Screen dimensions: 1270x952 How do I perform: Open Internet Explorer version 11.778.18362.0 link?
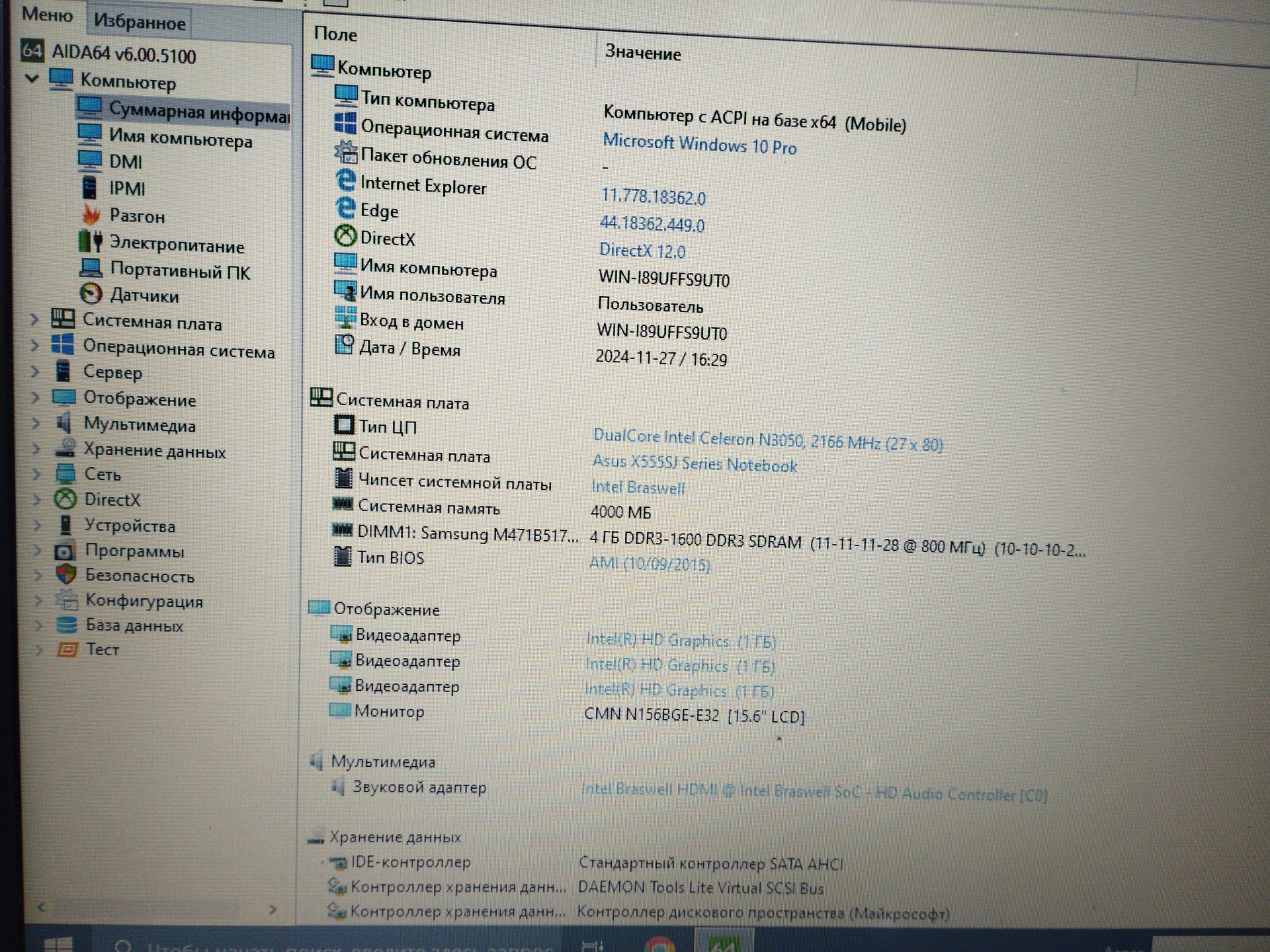pyautogui.click(x=653, y=196)
